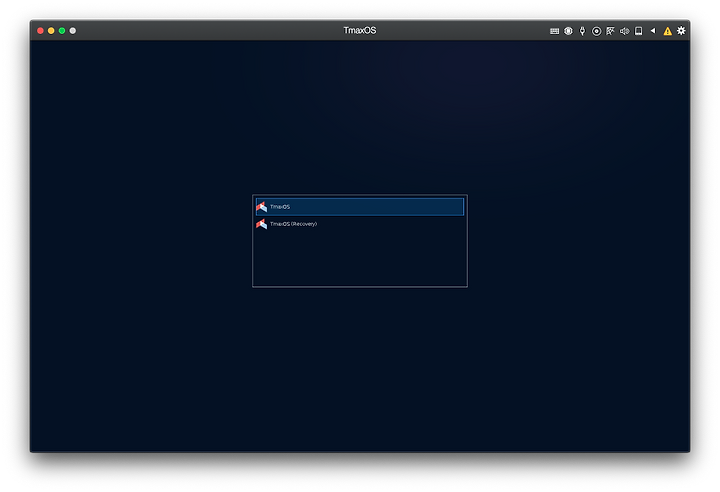Screen dimensions: 720x492
Task: Open the USB plug devices icon
Action: point(582,31)
